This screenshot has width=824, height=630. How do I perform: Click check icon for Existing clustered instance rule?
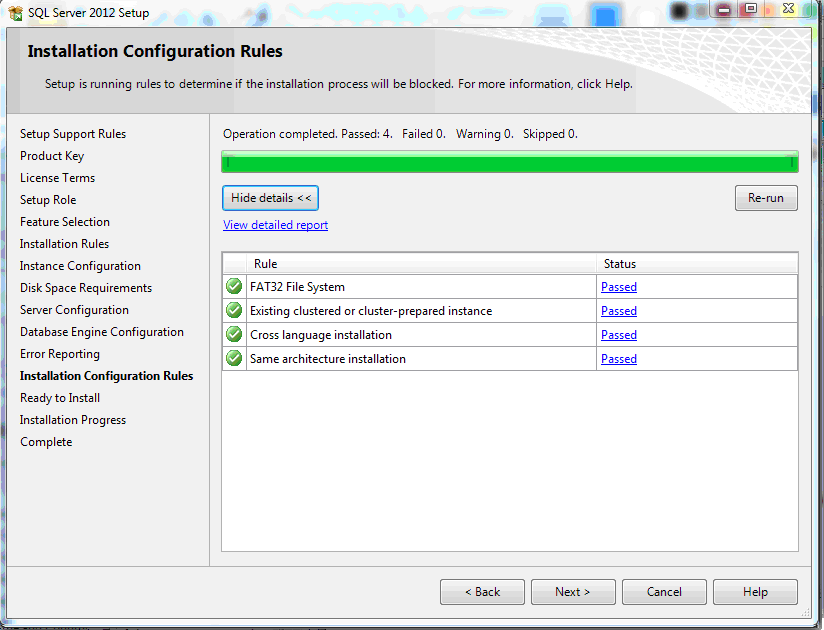click(x=234, y=311)
